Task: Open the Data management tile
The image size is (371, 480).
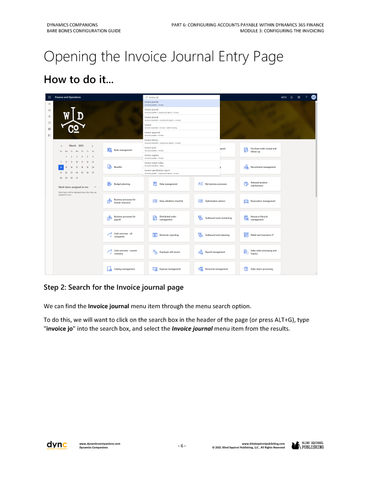Action: pos(169,184)
